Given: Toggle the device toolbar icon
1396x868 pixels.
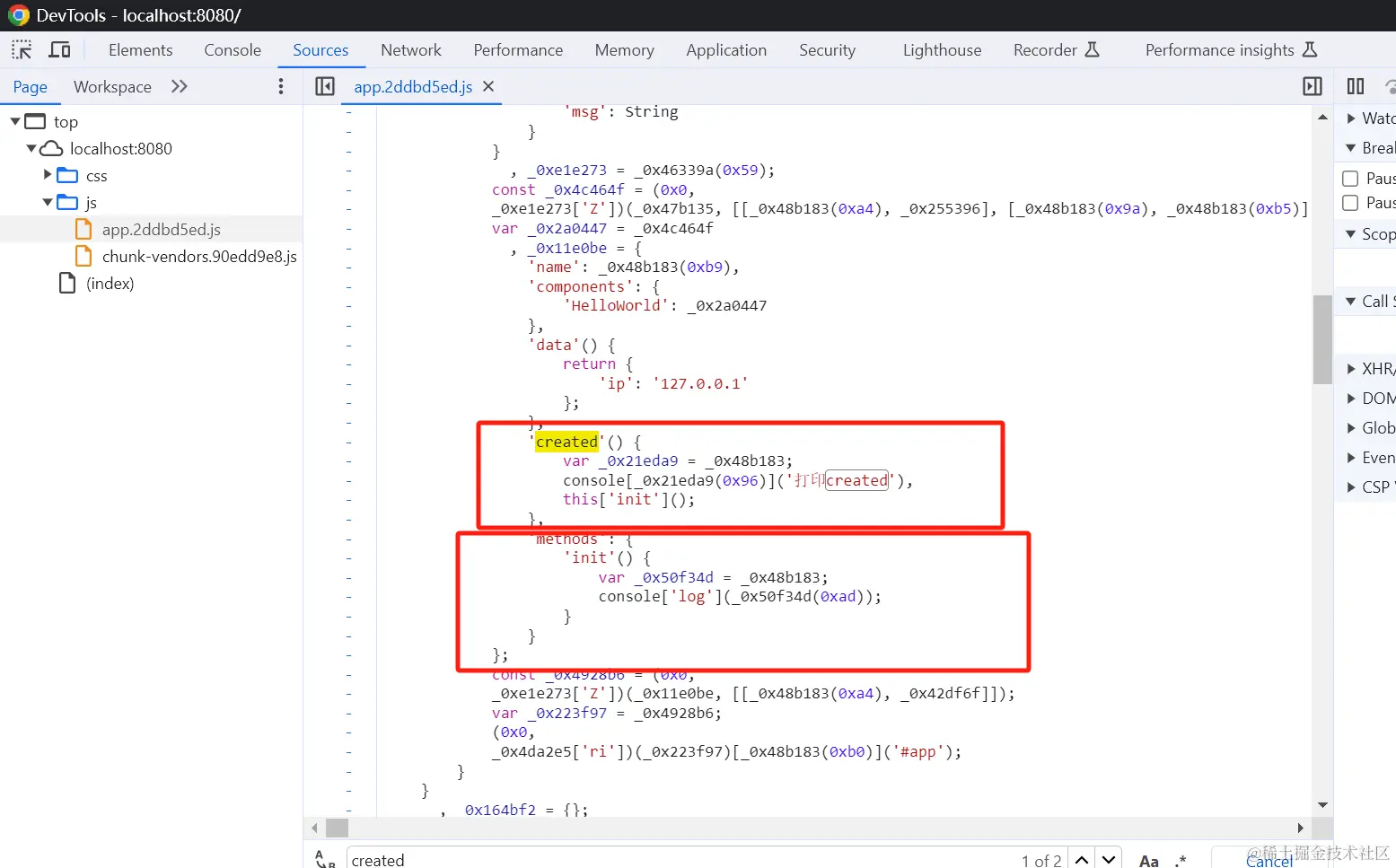Looking at the screenshot, I should click(60, 49).
